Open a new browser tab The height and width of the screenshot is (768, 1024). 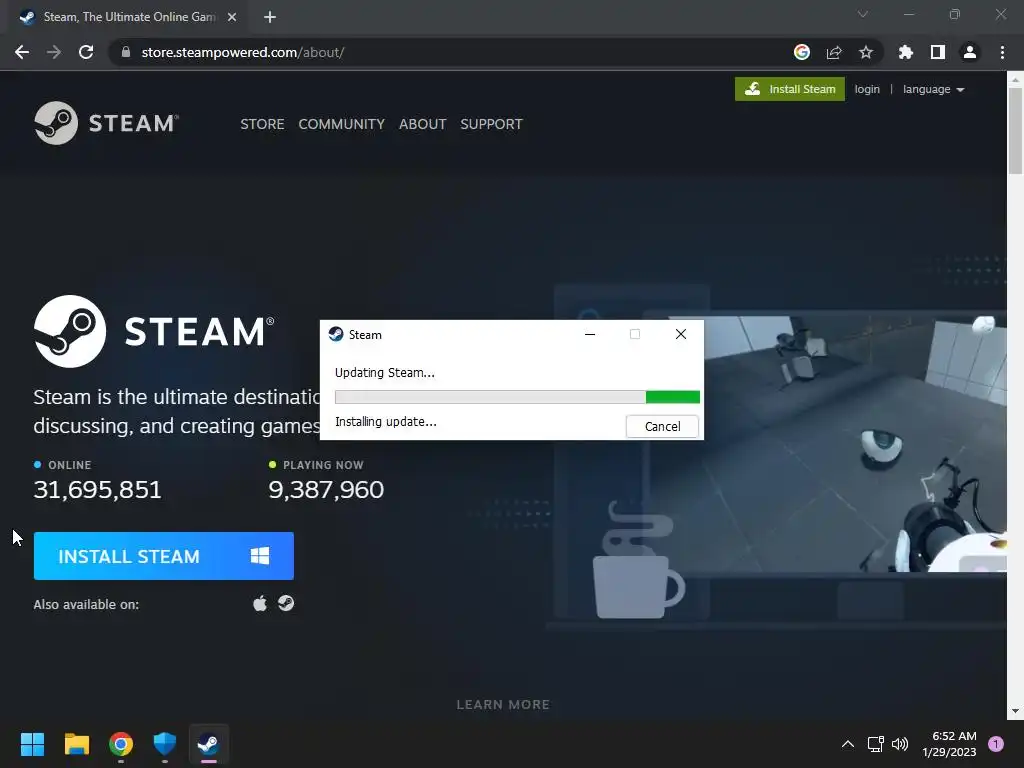tap(270, 17)
